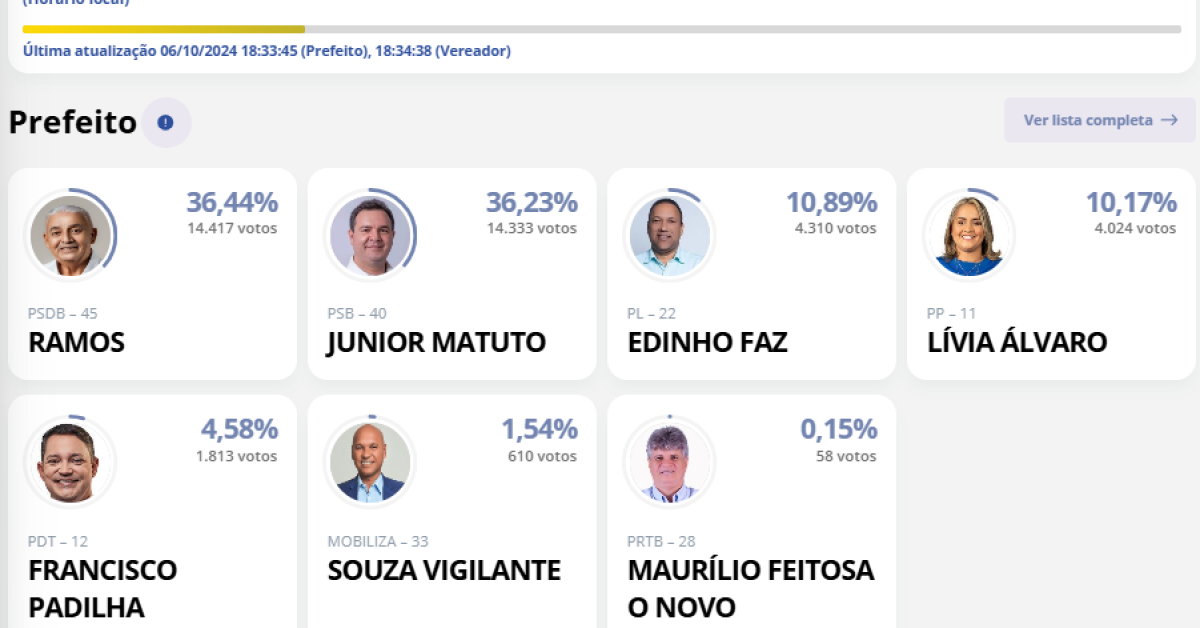Select the FRANCISCO PADILHA name

(102, 588)
